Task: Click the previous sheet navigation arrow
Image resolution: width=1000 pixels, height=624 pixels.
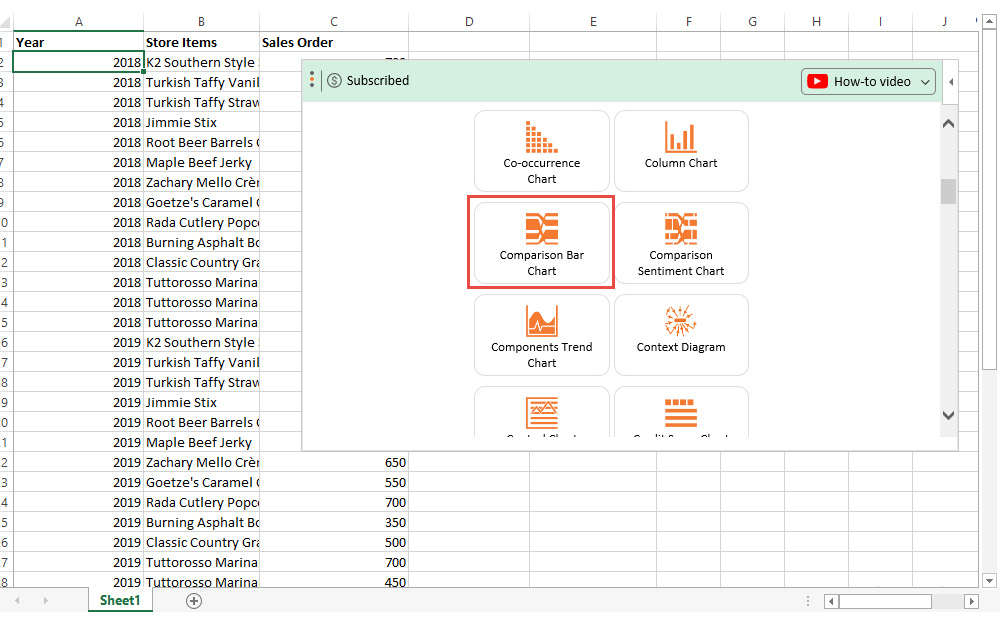Action: 17,600
